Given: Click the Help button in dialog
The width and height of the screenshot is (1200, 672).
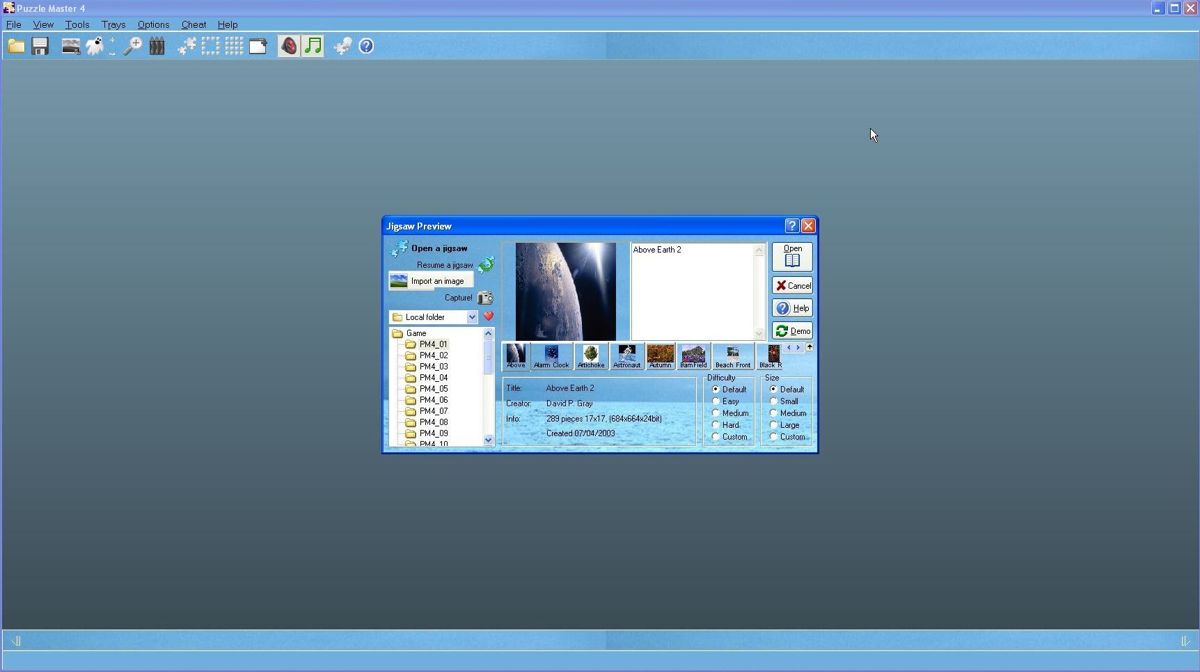Looking at the screenshot, I should [792, 308].
